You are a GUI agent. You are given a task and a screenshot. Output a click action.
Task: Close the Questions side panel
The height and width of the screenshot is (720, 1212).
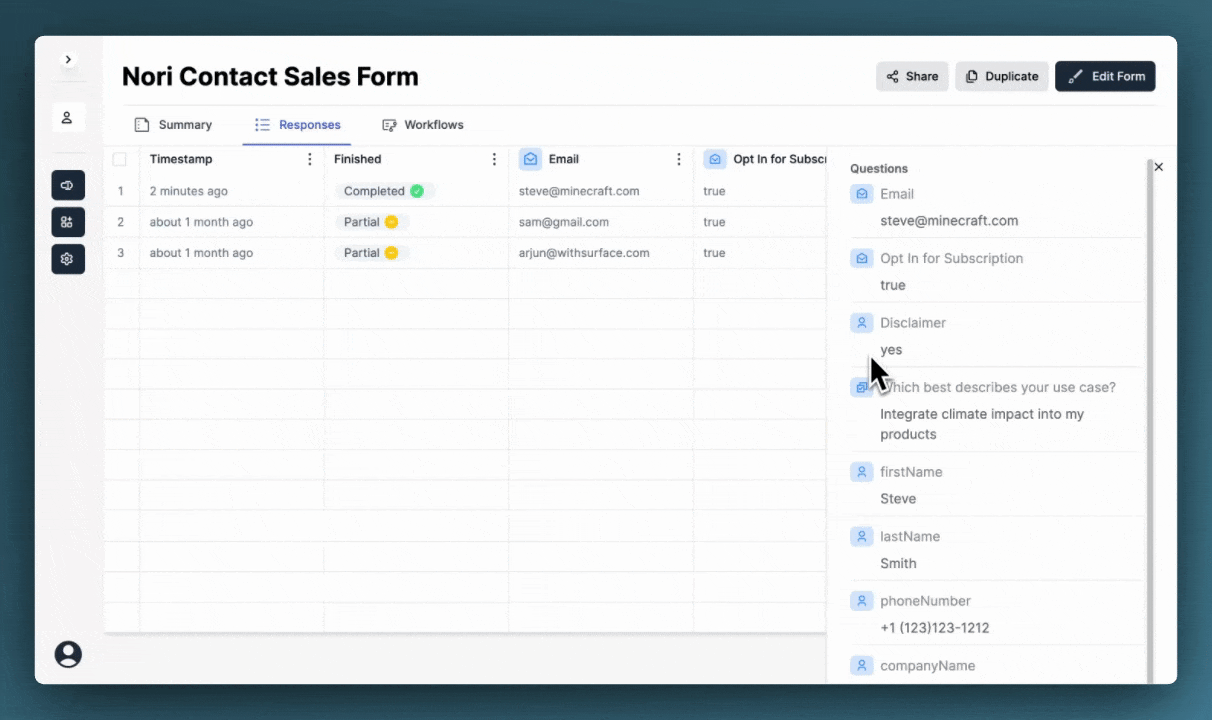(x=1159, y=167)
